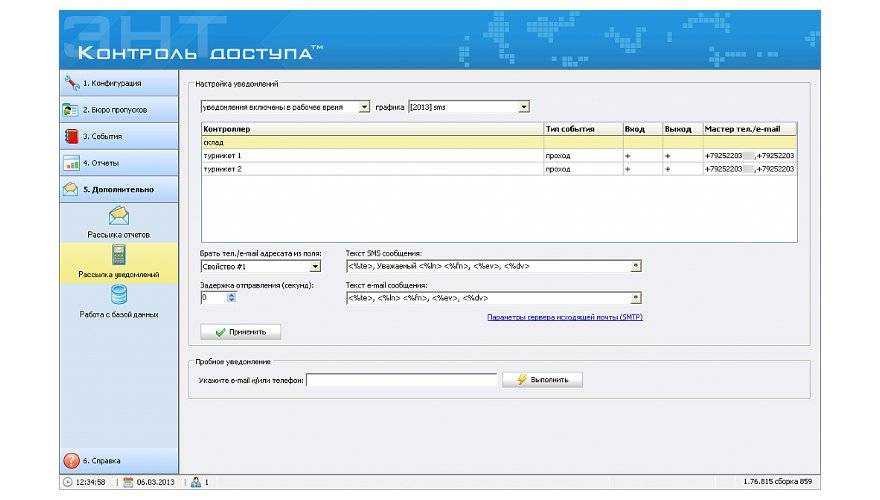Click the red help icon beside Справка
This screenshot has width=880, height=500.
pos(71,461)
